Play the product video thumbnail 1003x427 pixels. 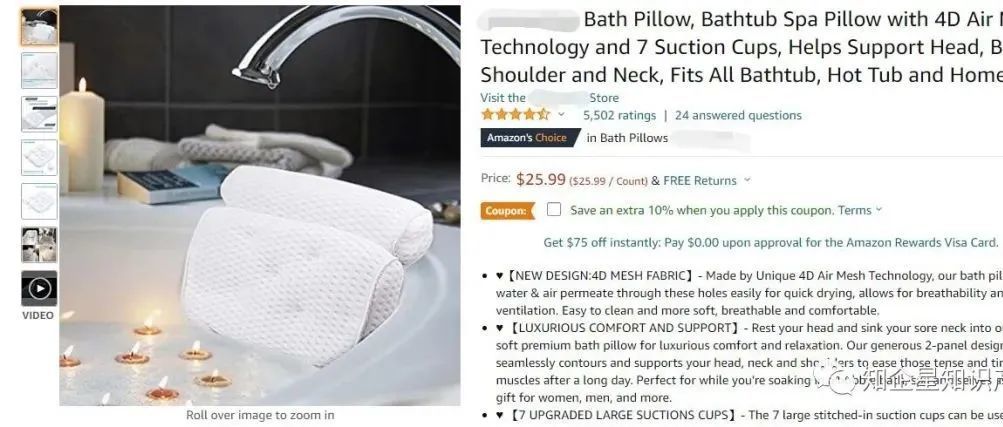(39, 288)
